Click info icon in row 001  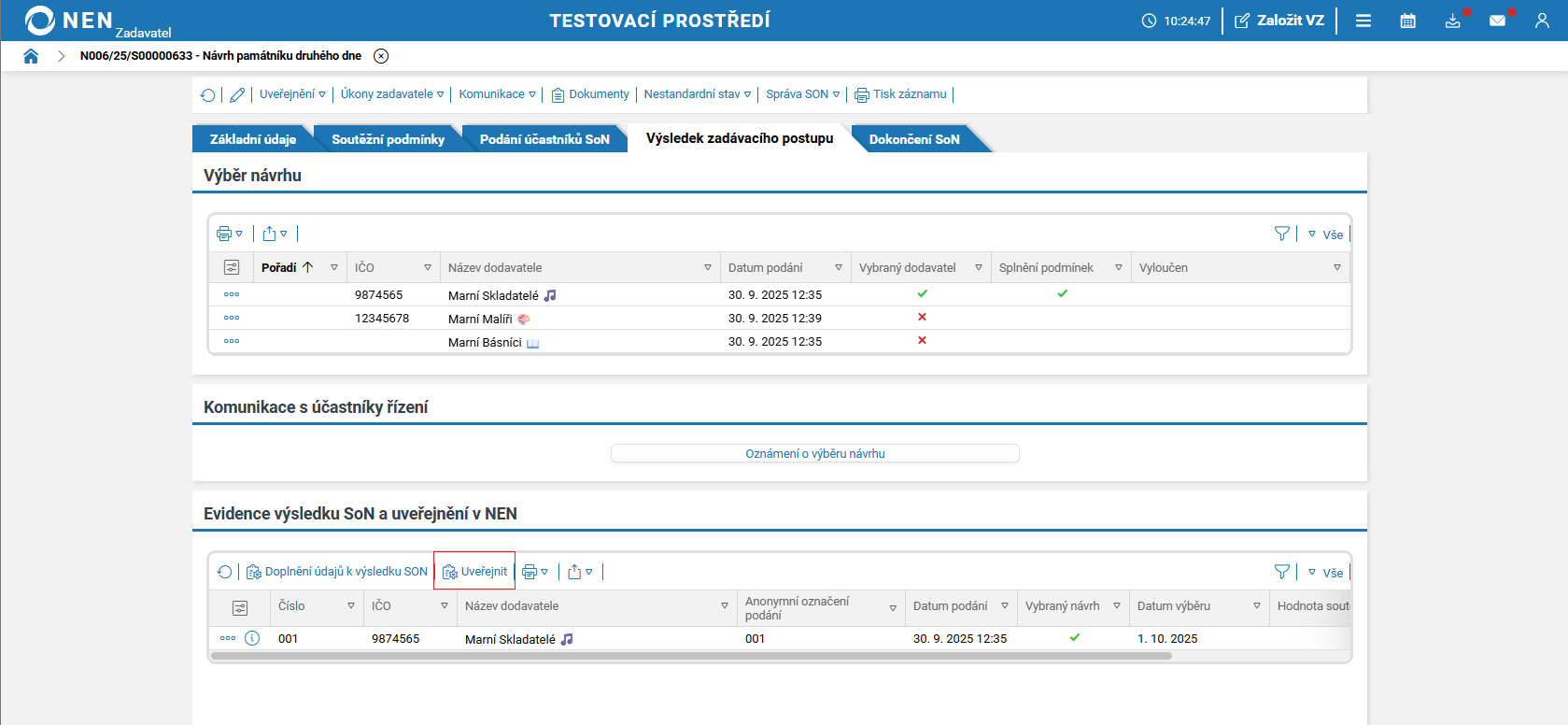pos(252,638)
